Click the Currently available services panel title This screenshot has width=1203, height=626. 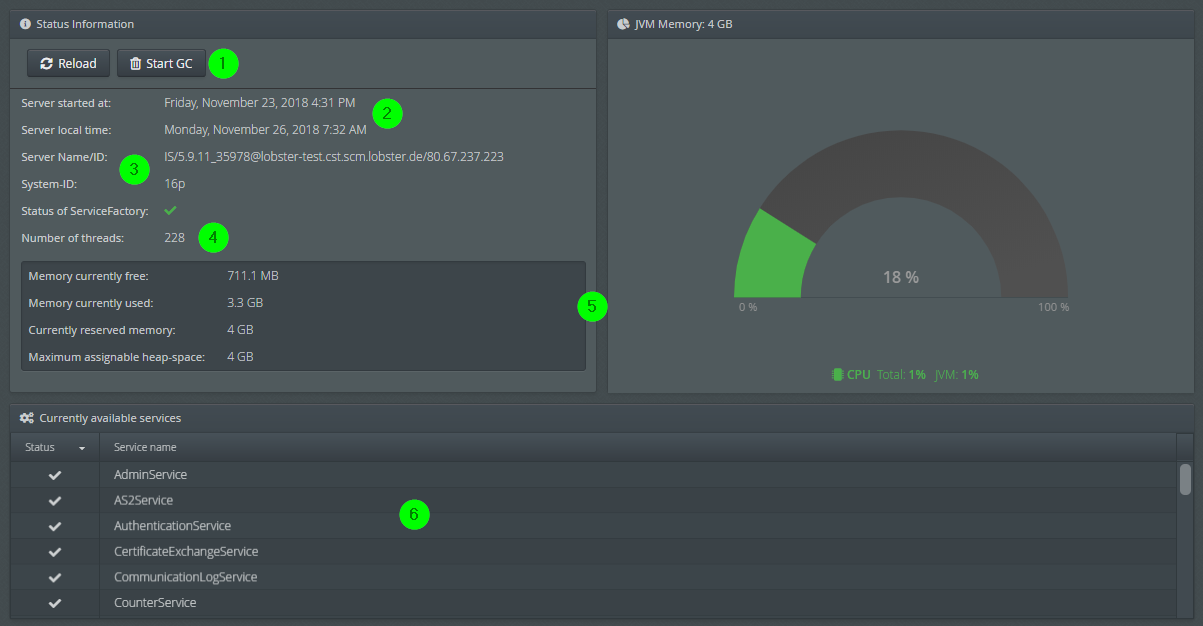pos(110,418)
